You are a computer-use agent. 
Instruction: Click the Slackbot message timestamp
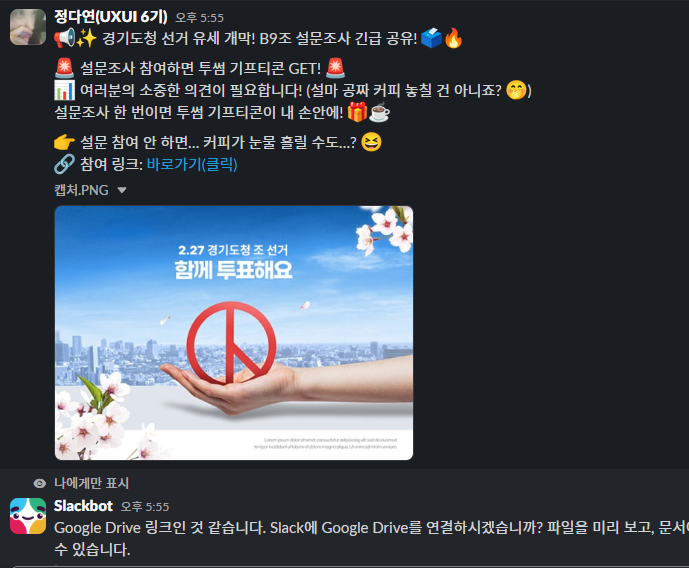(145, 507)
